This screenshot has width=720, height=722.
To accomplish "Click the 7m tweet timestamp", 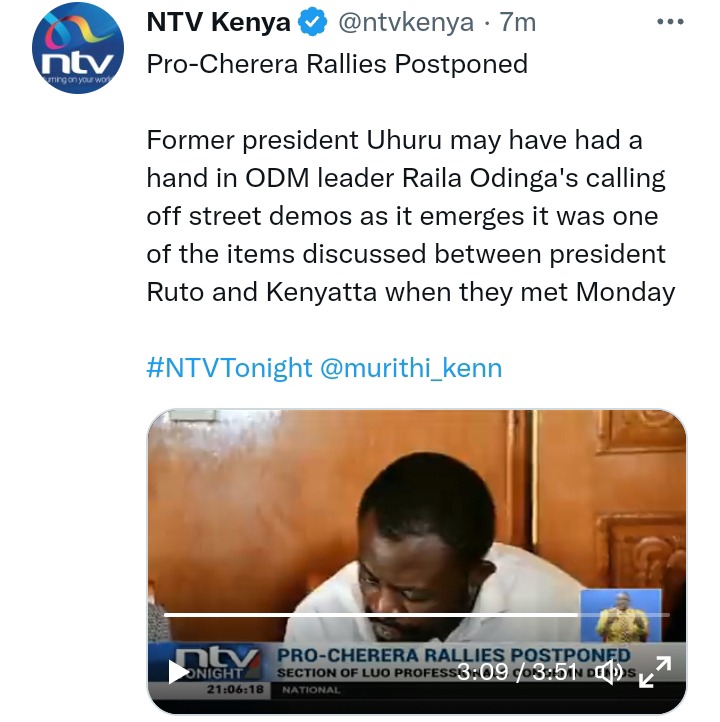I will 518,22.
